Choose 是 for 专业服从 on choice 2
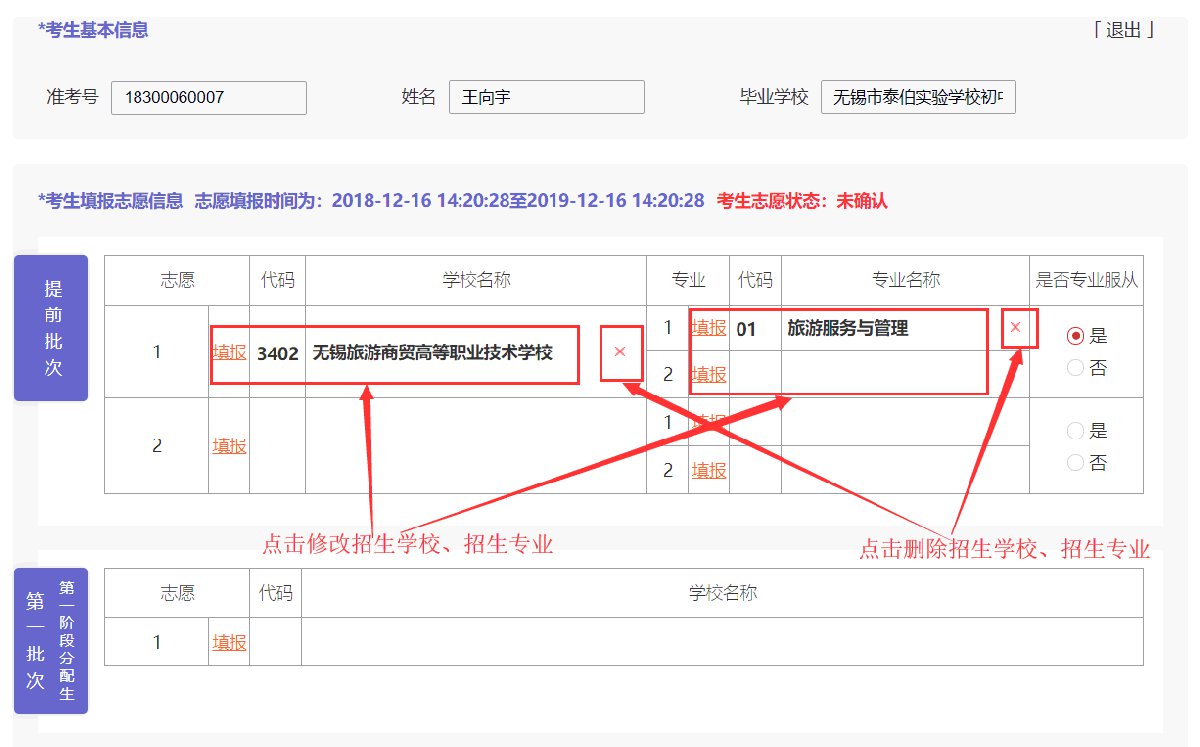Screen dimensions: 1200x747 [1076, 431]
